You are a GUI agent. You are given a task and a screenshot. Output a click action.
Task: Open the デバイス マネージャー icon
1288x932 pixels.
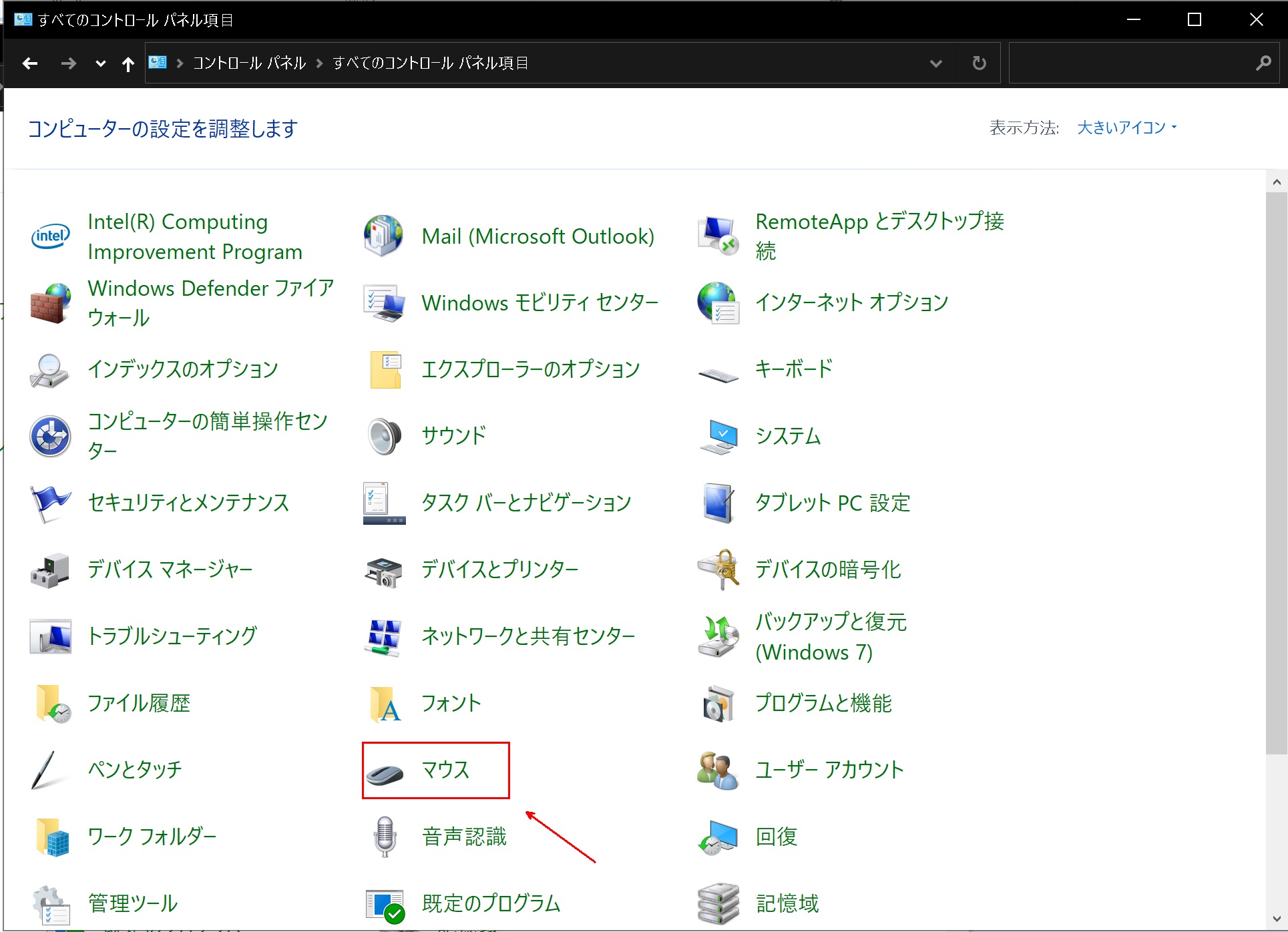click(50, 570)
